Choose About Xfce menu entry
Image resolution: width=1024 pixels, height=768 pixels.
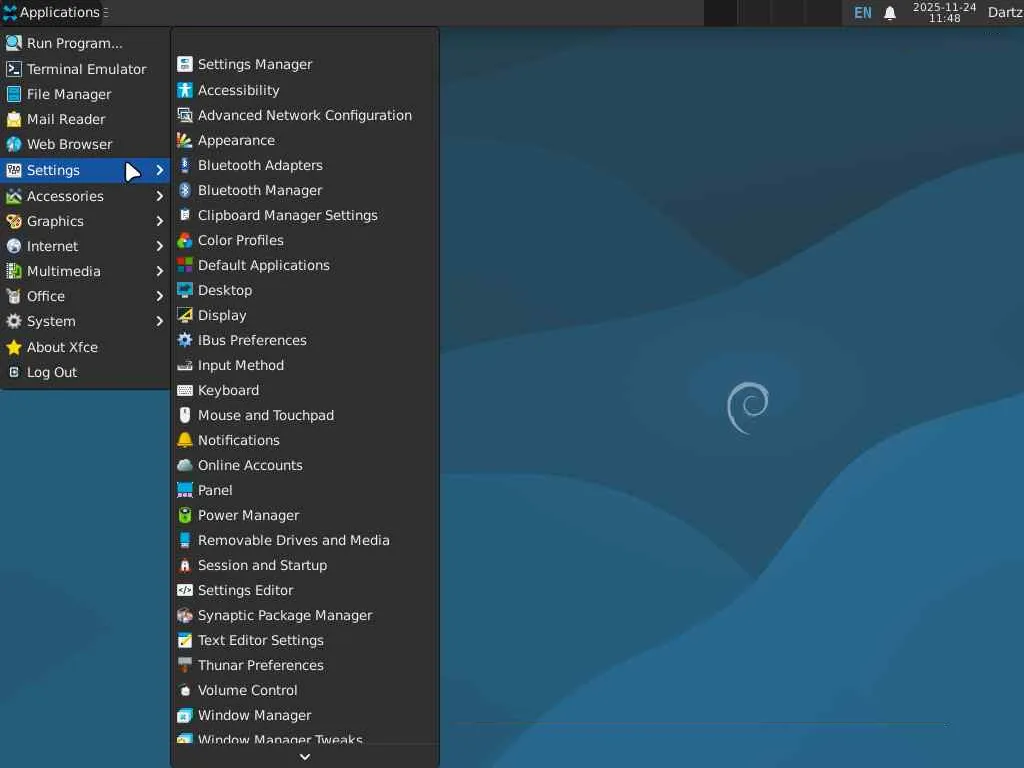(x=85, y=347)
